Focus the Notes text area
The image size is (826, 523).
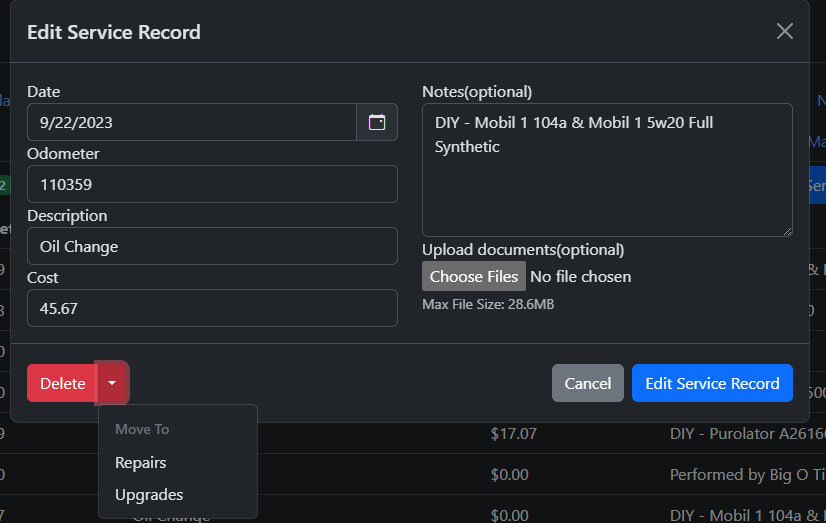tap(607, 170)
